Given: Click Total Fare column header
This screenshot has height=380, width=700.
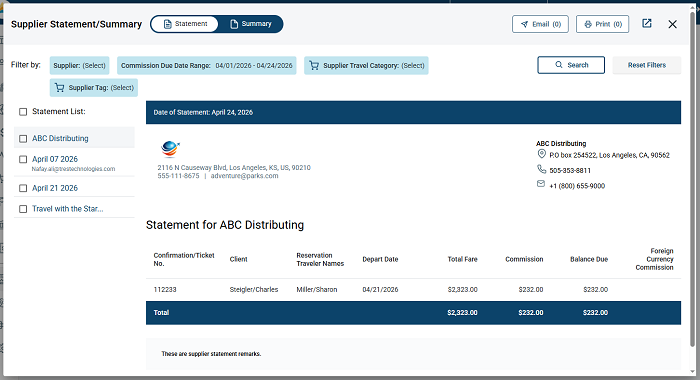Looking at the screenshot, I should pyautogui.click(x=462, y=259).
